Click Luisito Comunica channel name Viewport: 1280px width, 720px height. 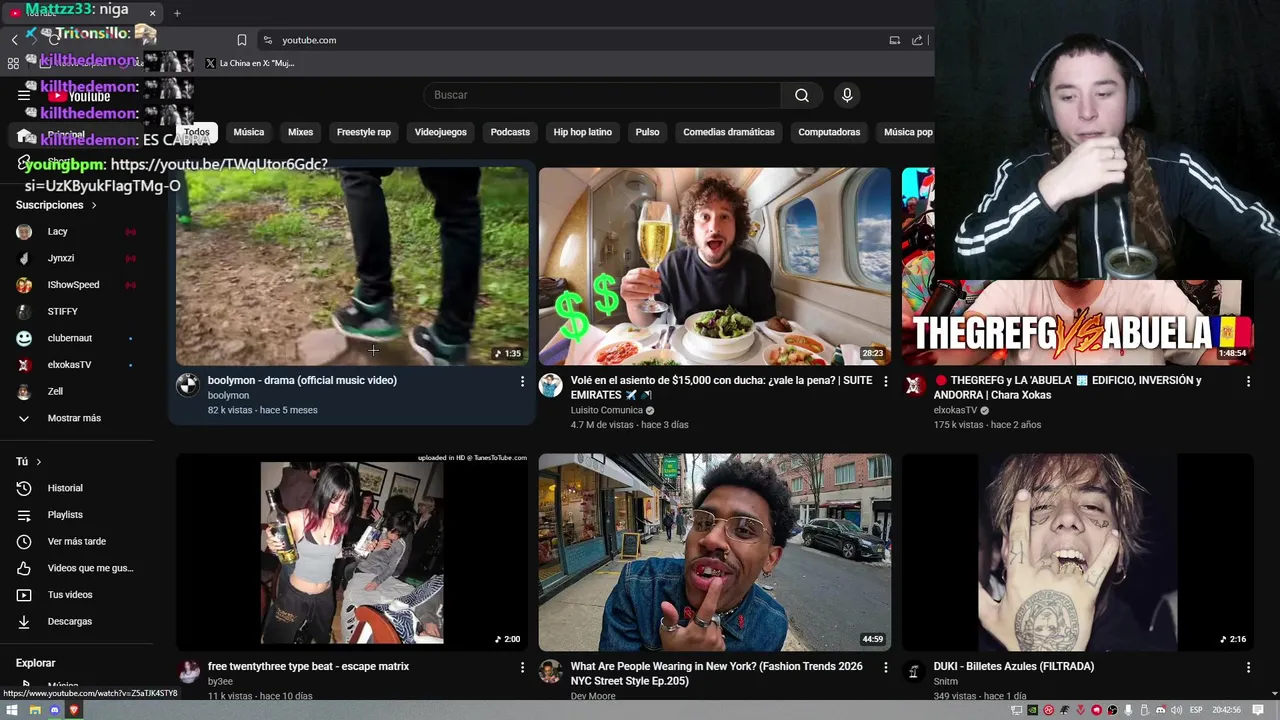(x=606, y=410)
